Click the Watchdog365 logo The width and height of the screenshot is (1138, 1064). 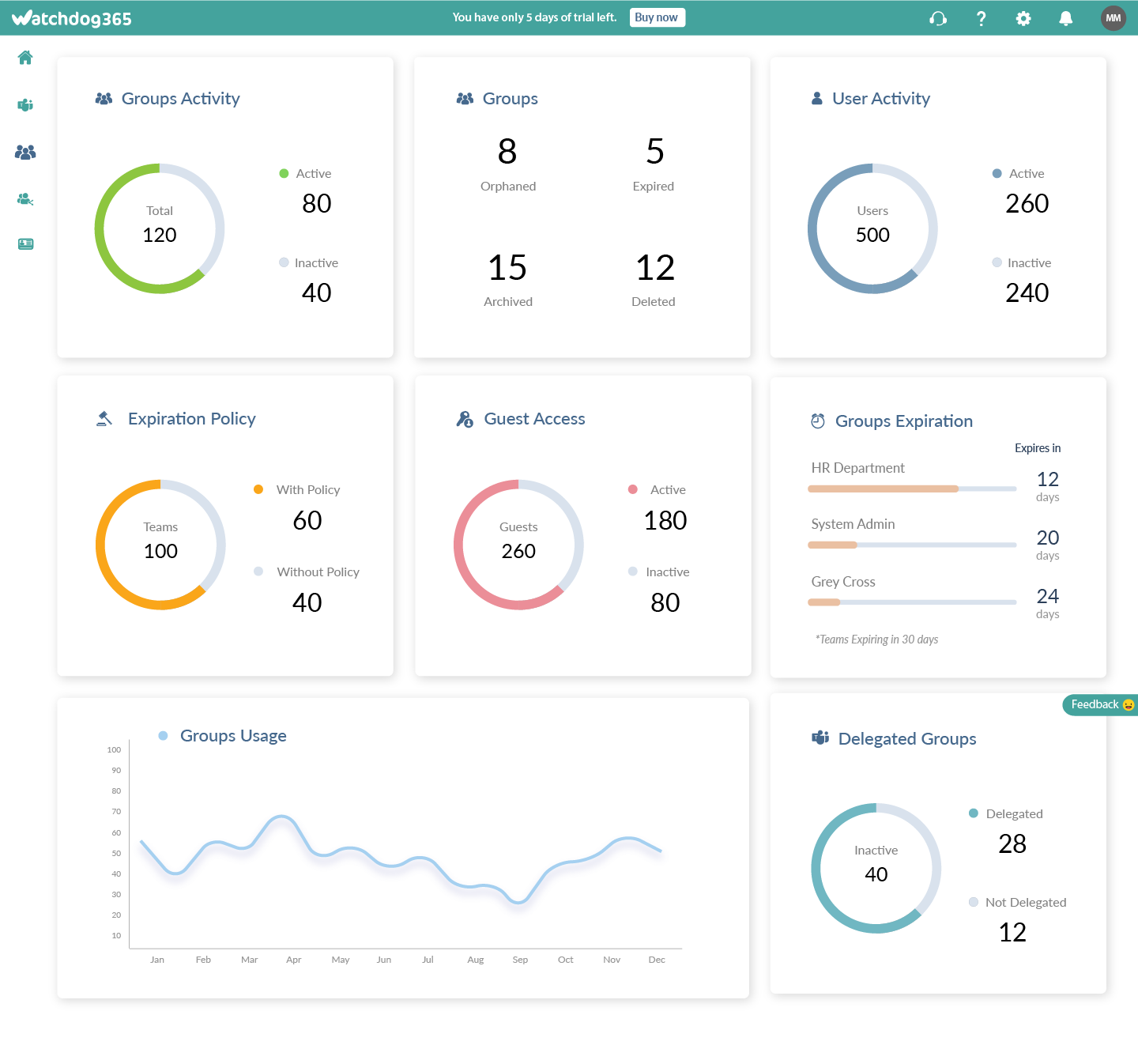72,18
